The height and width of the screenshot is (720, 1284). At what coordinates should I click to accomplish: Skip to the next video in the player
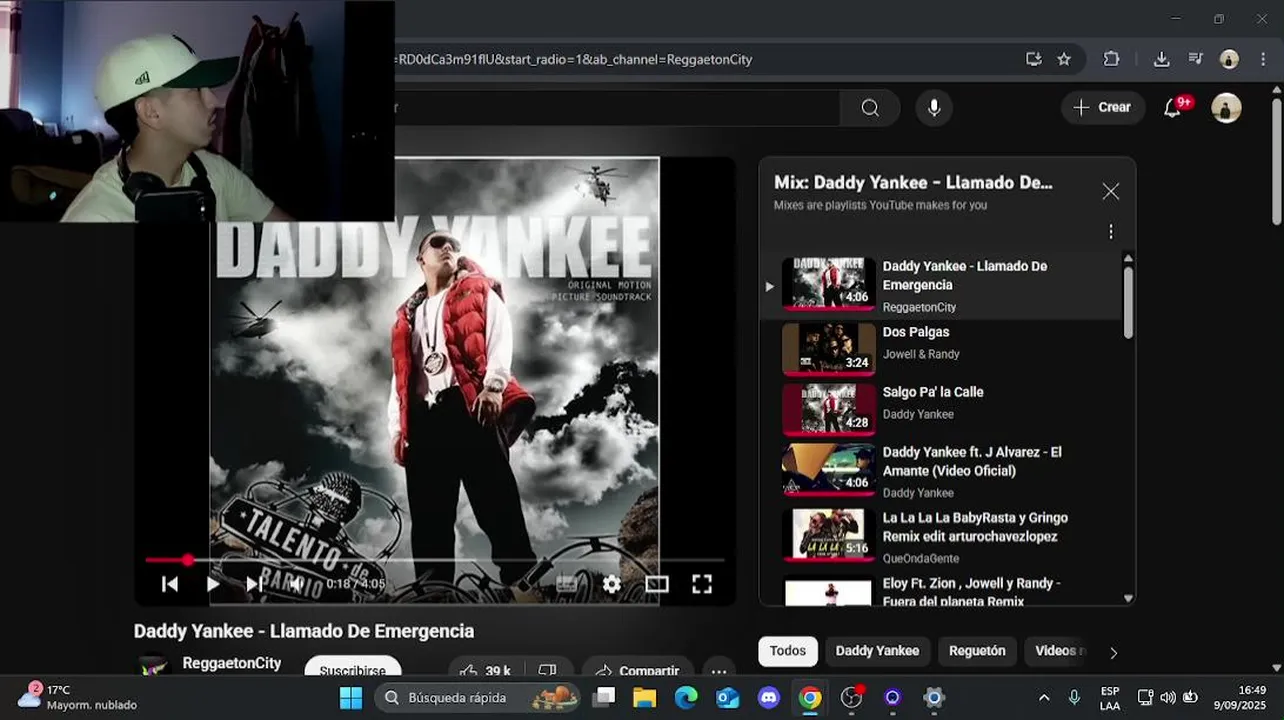tap(255, 584)
